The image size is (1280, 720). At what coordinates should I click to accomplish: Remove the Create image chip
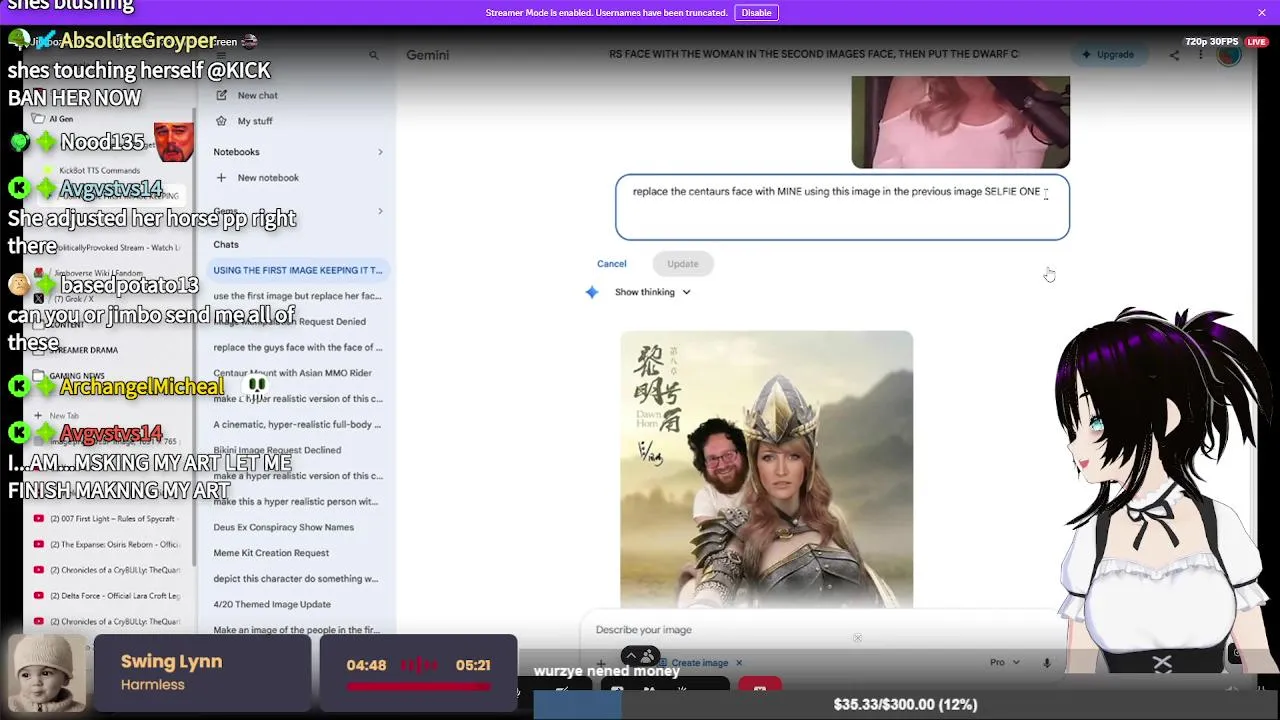pyautogui.click(x=739, y=663)
